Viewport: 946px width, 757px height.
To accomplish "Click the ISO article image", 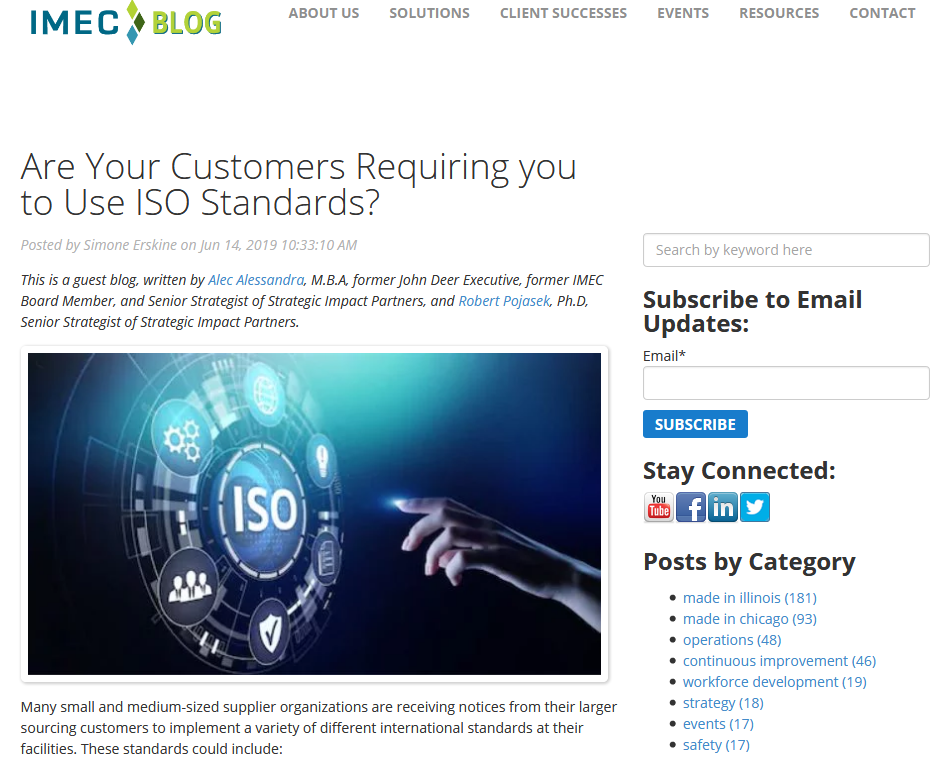I will click(x=314, y=514).
